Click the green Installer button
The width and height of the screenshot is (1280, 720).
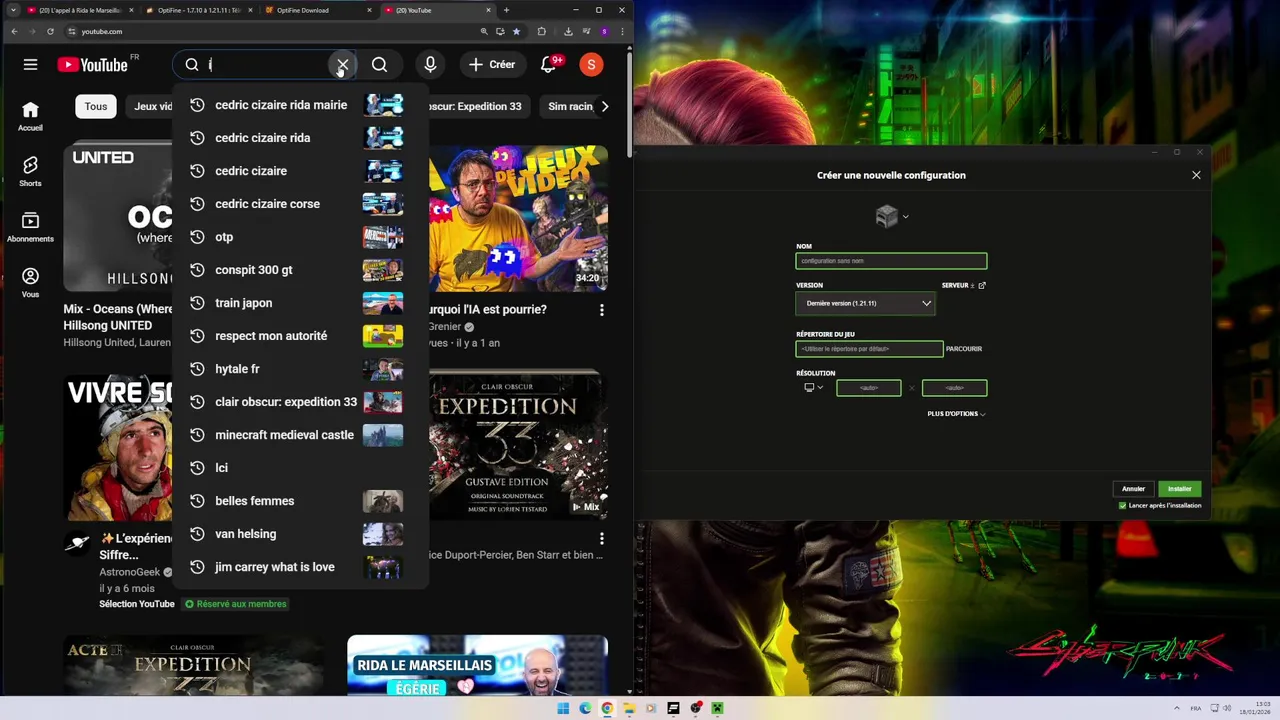tap(1179, 489)
